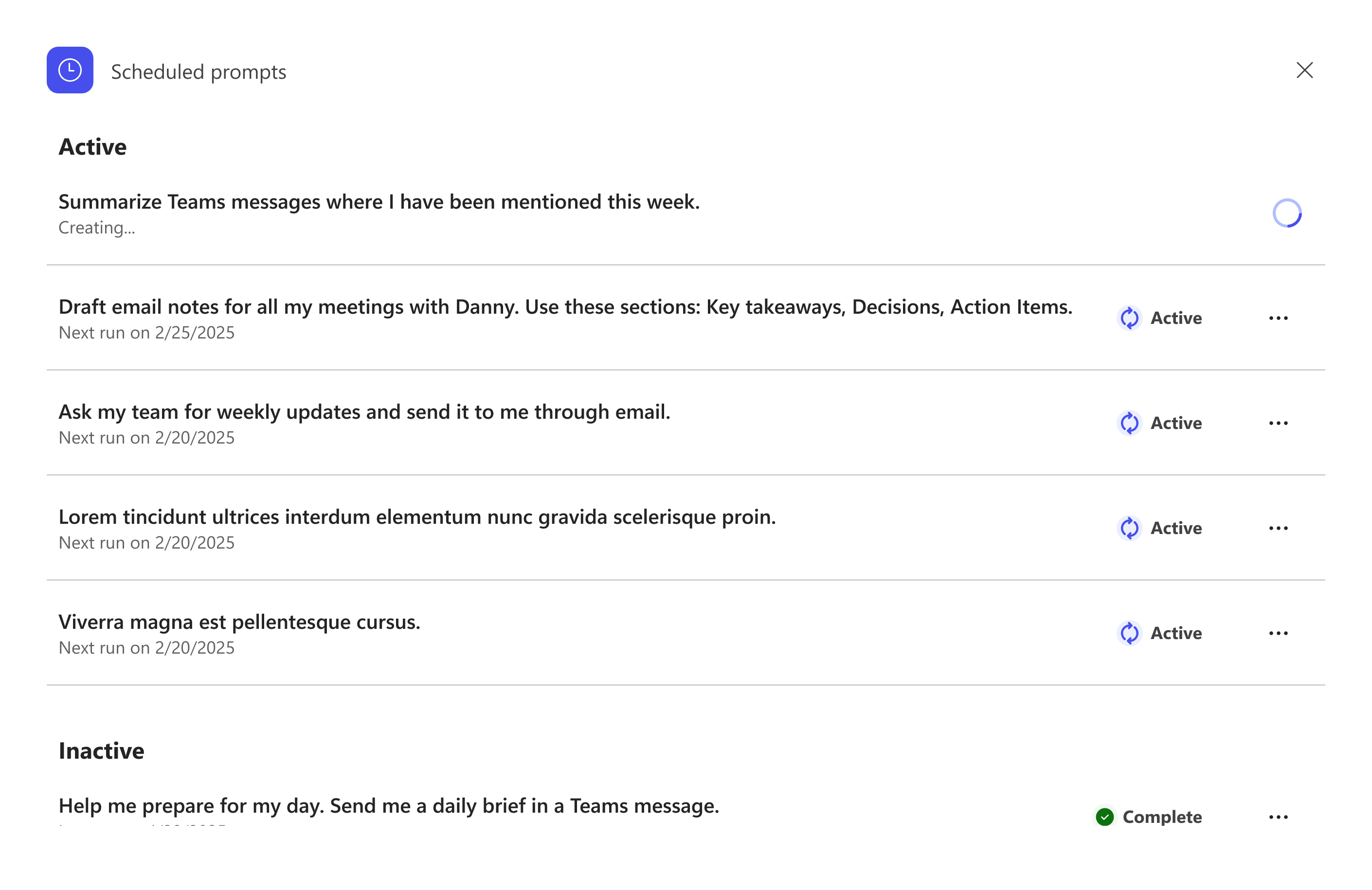Click the green Complete checkmark icon

1104,817
